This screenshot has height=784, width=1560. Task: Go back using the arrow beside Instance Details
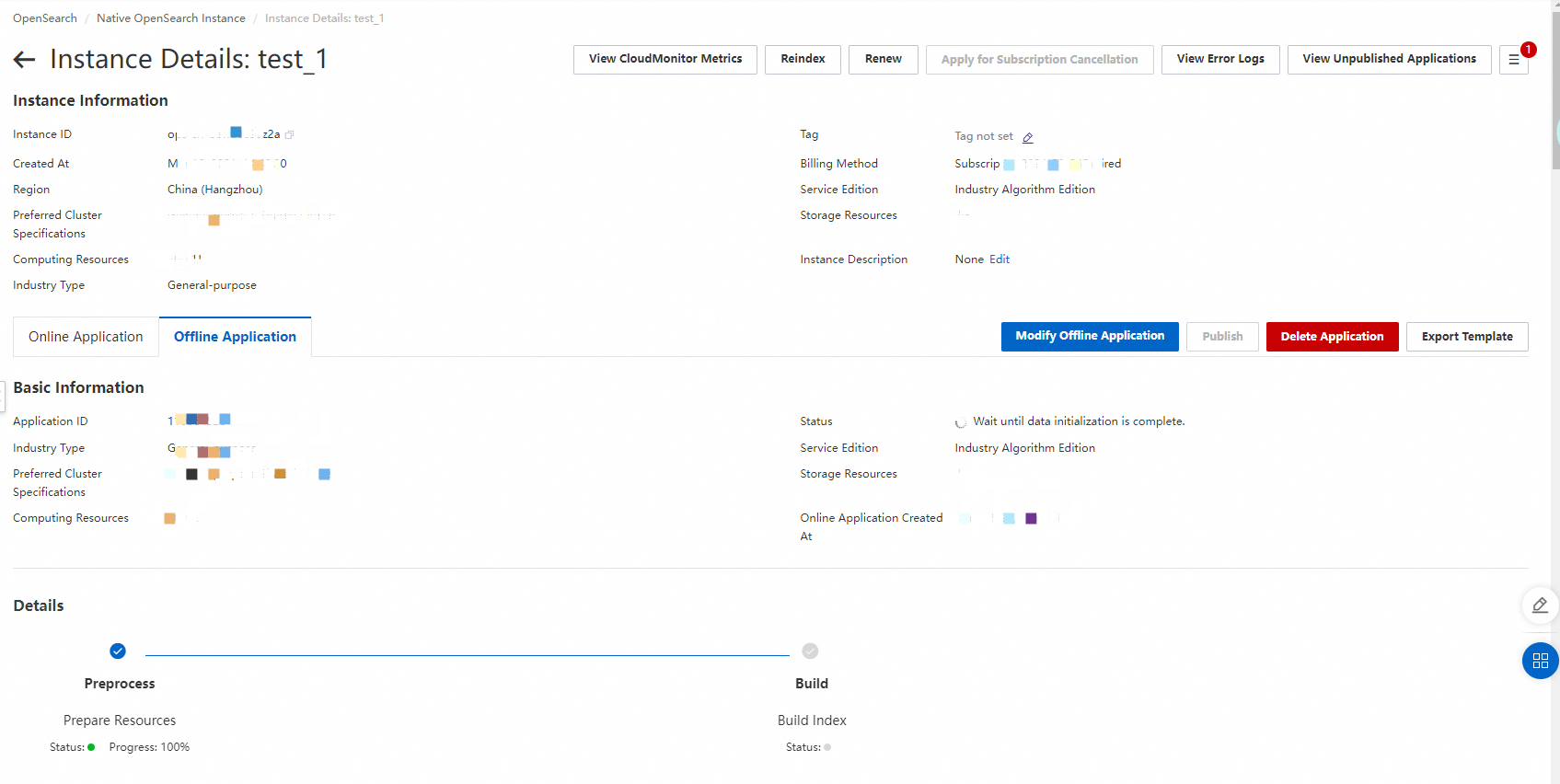[x=24, y=60]
